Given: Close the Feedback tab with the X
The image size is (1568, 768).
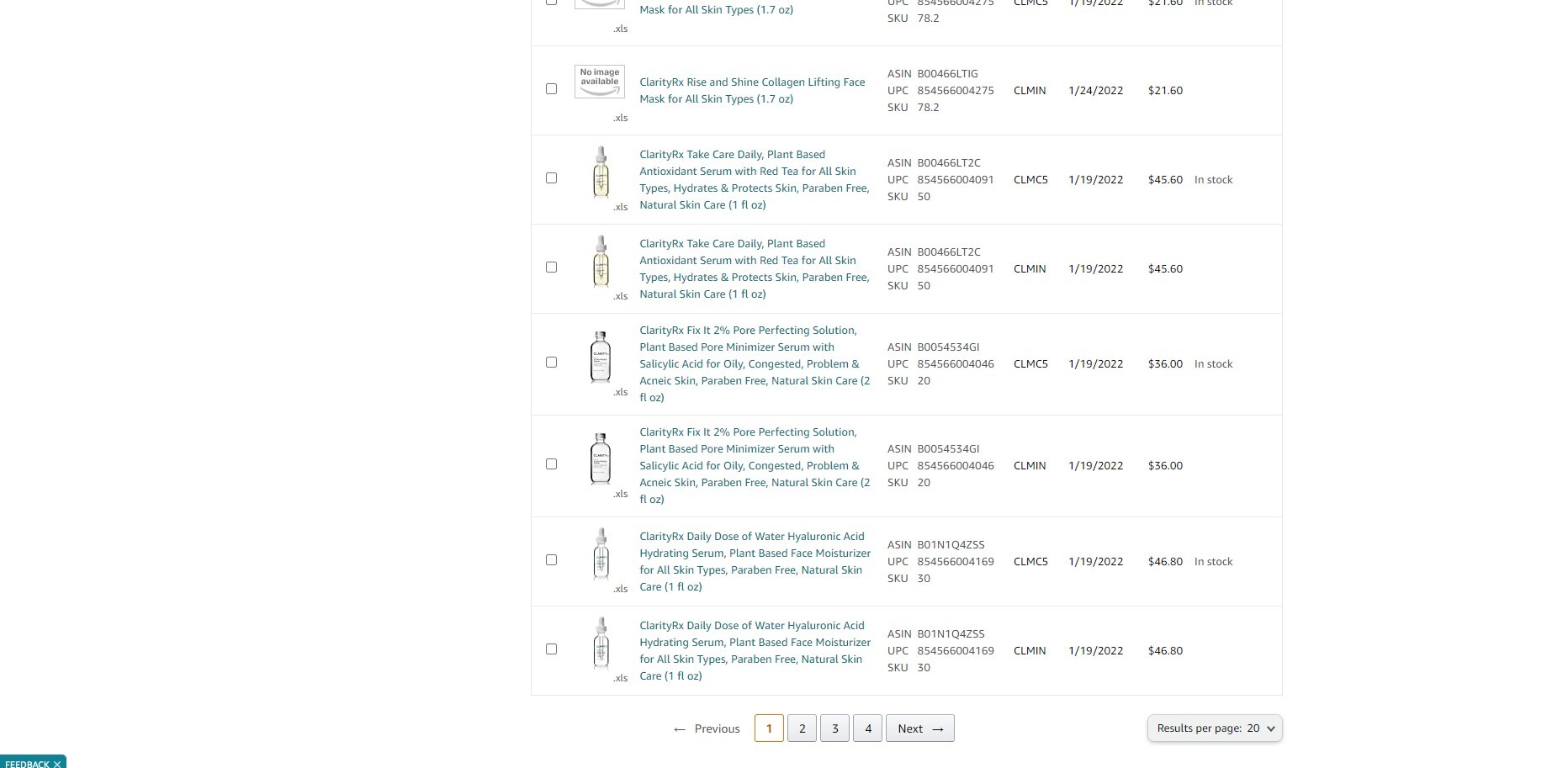Looking at the screenshot, I should (57, 764).
